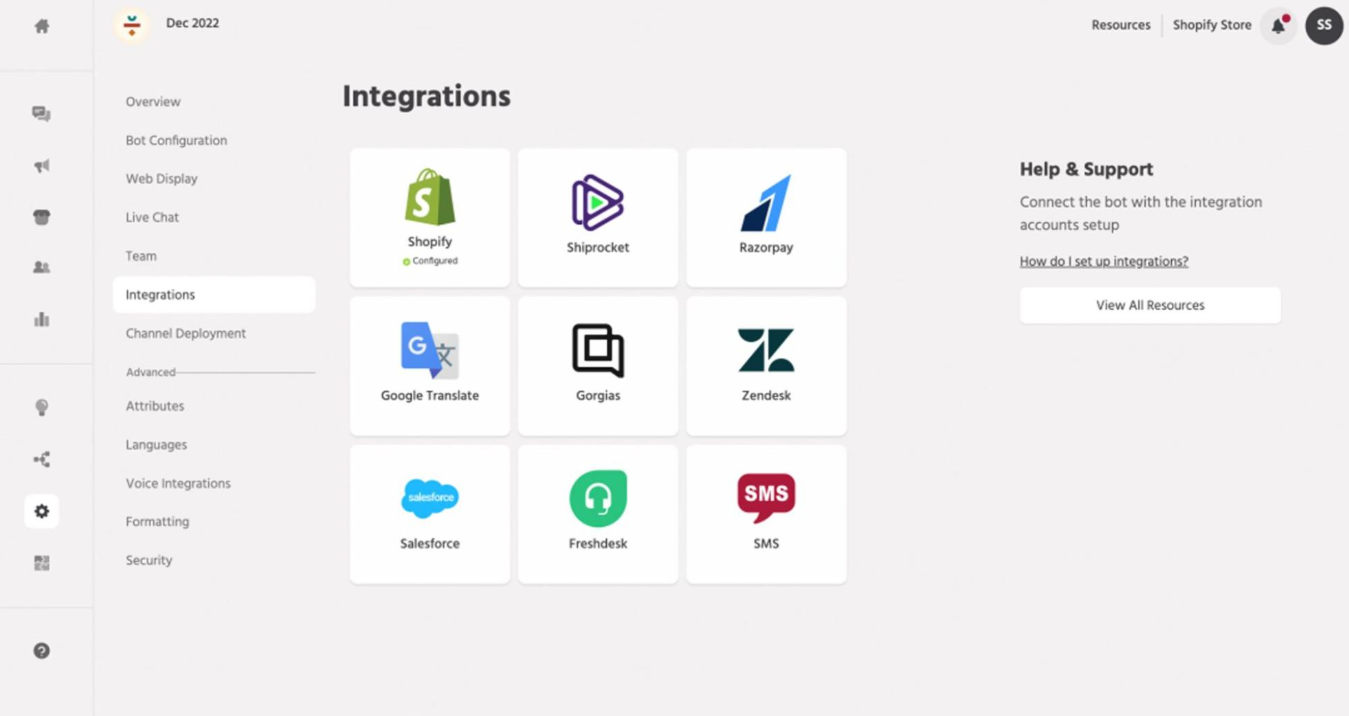Viewport: 1349px width, 716px height.
Task: Open Channel Deployment in side menu
Action: click(186, 334)
